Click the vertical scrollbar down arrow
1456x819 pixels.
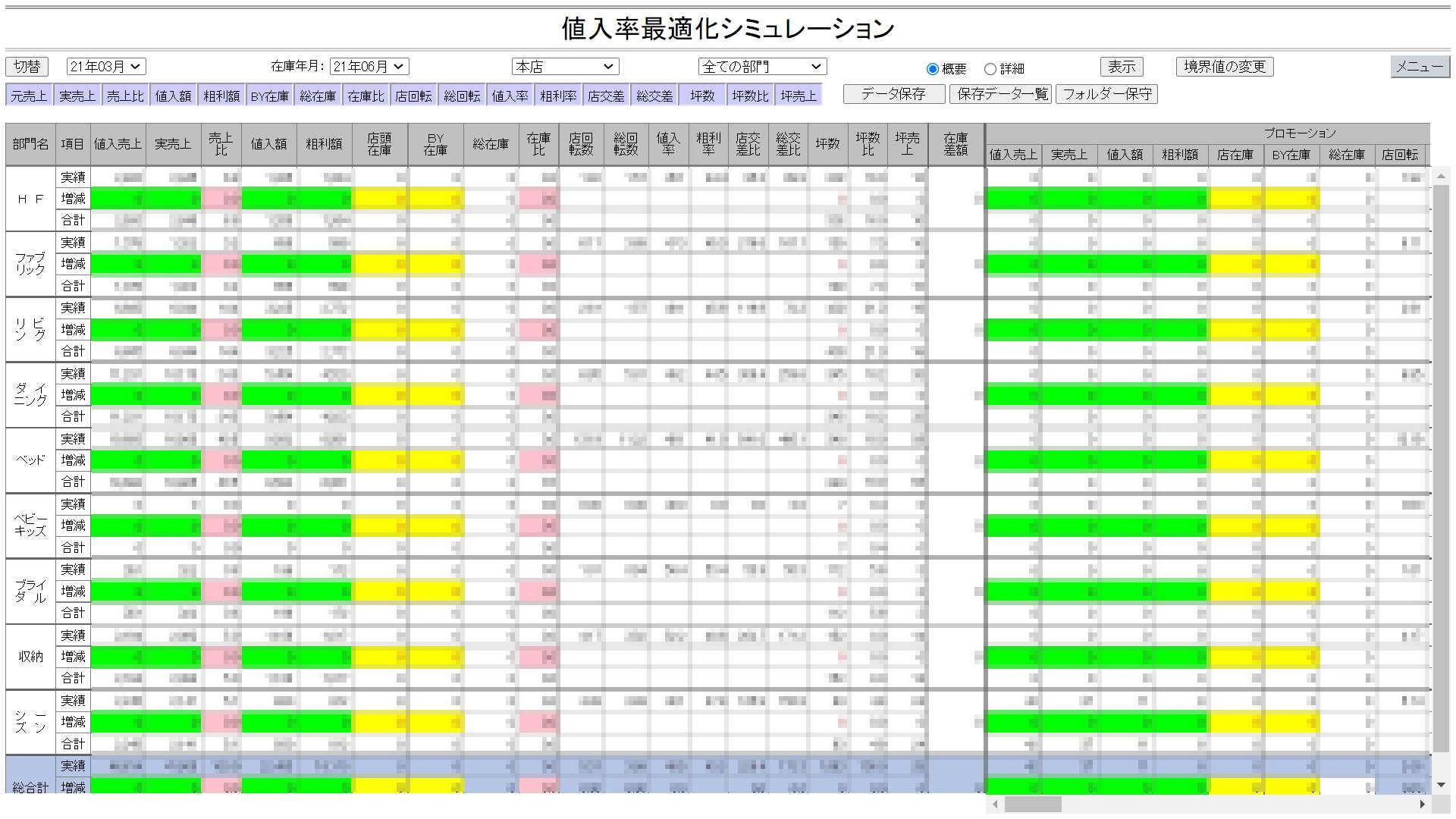pos(1441,785)
